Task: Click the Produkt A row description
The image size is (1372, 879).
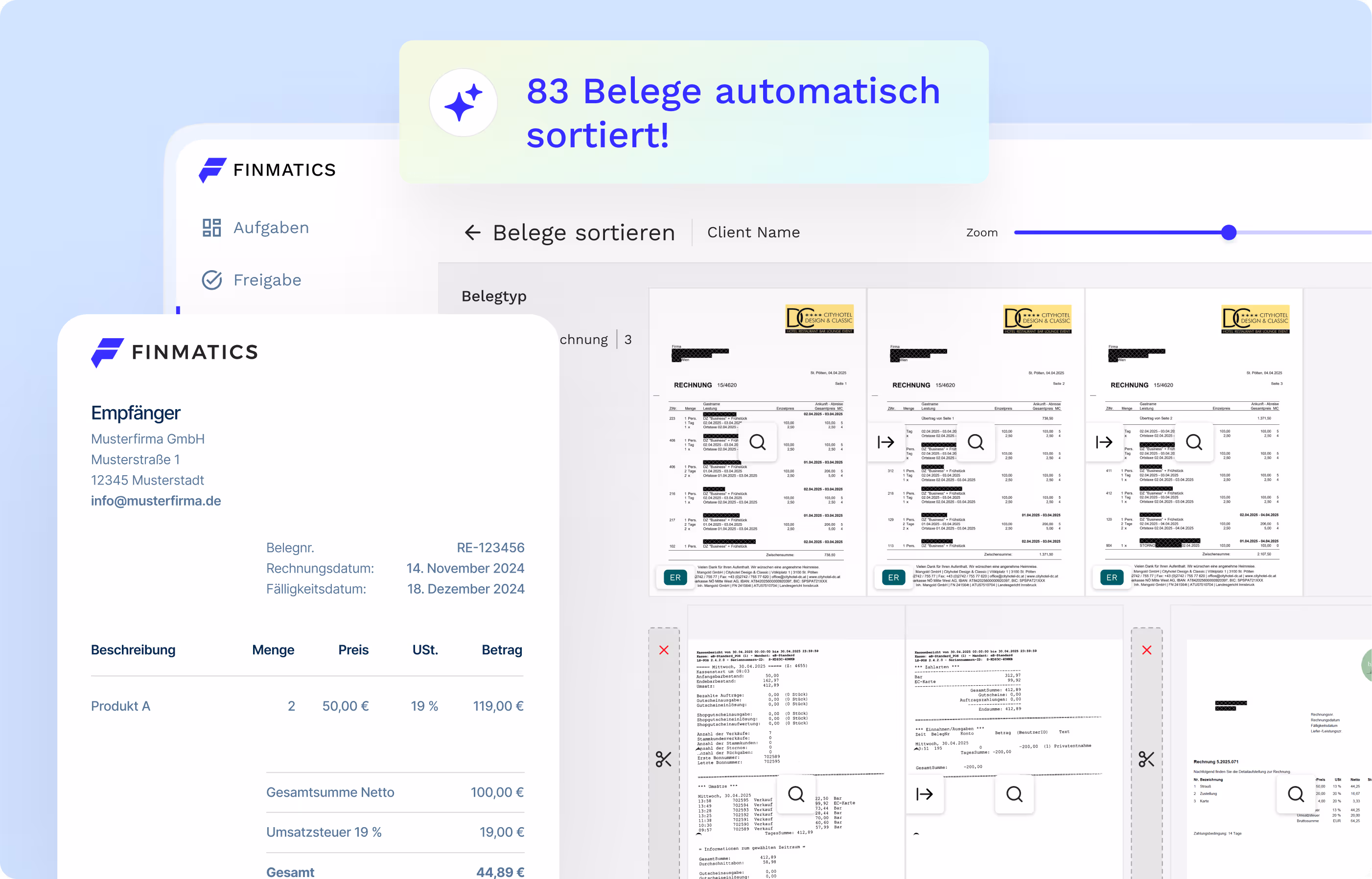Action: coord(120,706)
